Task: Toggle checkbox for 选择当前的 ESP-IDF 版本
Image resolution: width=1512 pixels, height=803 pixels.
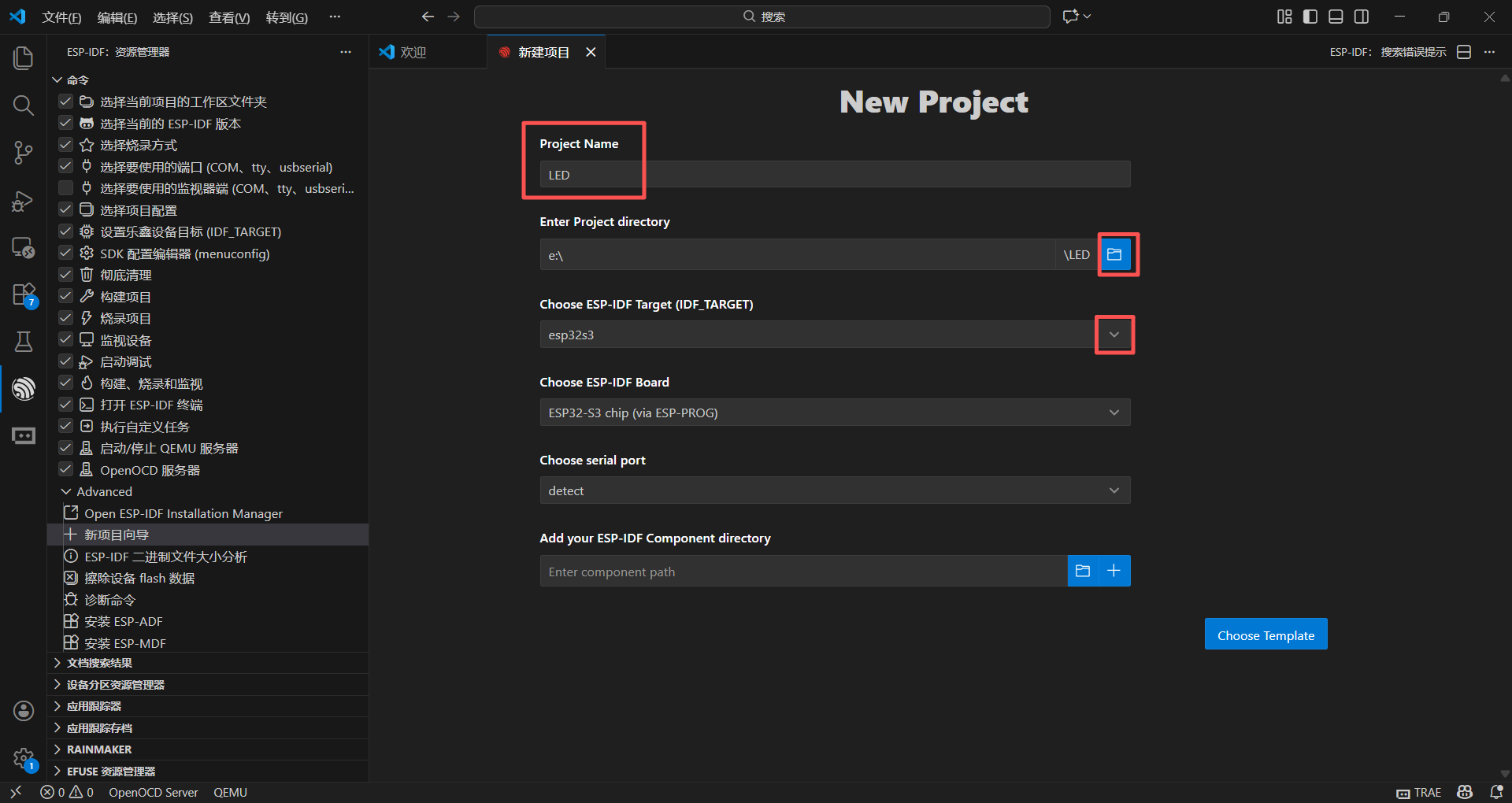Action: (66, 124)
